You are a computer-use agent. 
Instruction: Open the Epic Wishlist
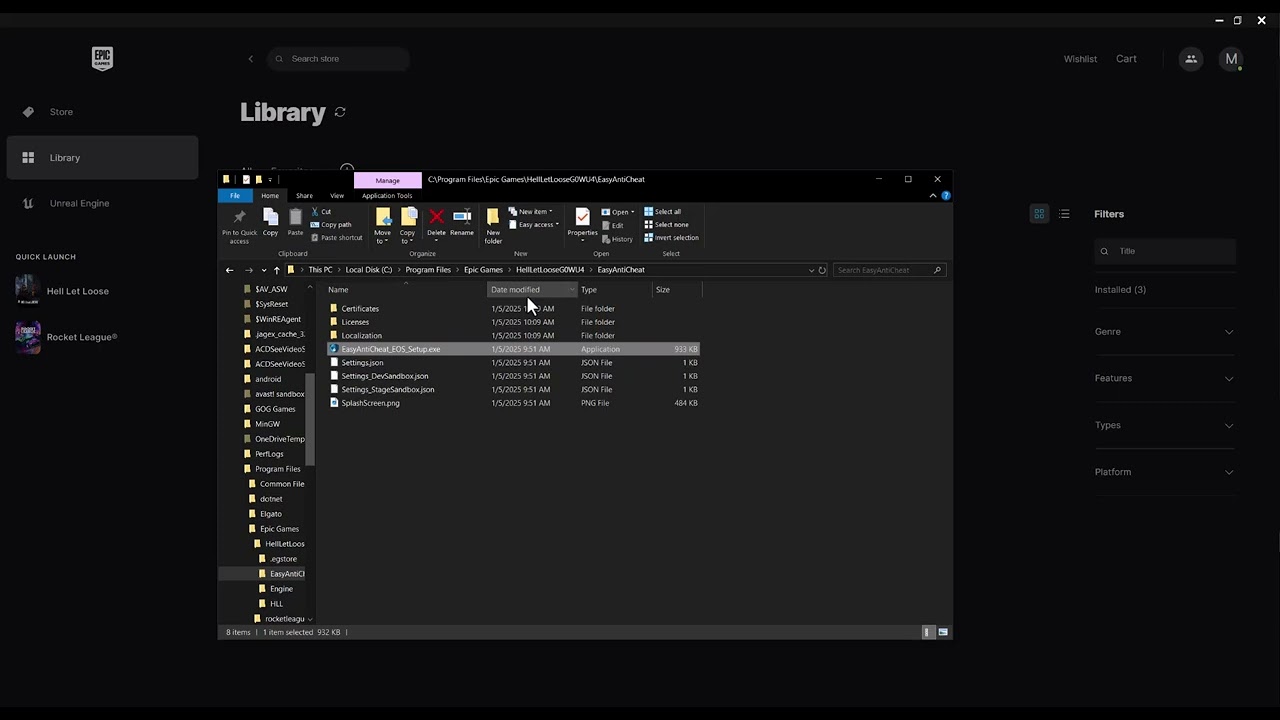click(x=1080, y=59)
